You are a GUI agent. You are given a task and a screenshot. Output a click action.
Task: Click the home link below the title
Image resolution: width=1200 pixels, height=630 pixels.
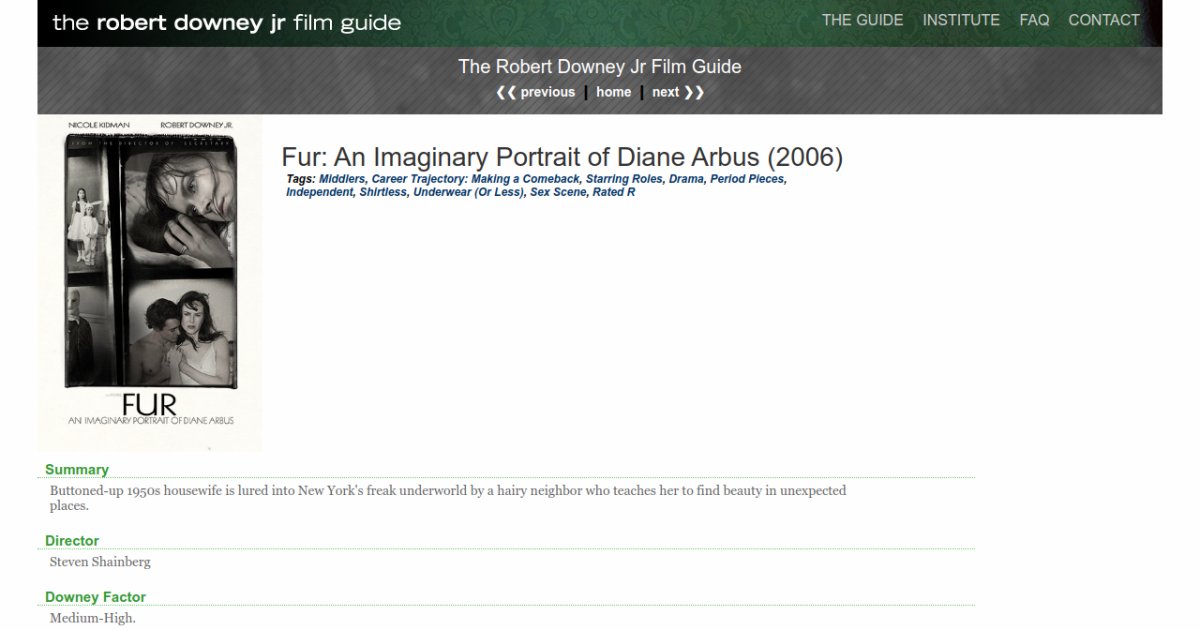tap(613, 92)
